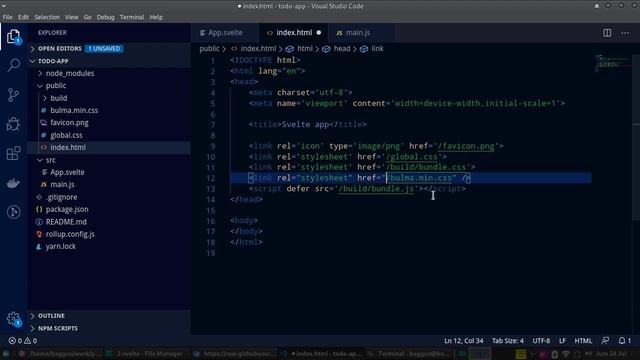Screen dimensions: 640x360
Task: Click the html breadcrumb segment
Action: click(300, 49)
